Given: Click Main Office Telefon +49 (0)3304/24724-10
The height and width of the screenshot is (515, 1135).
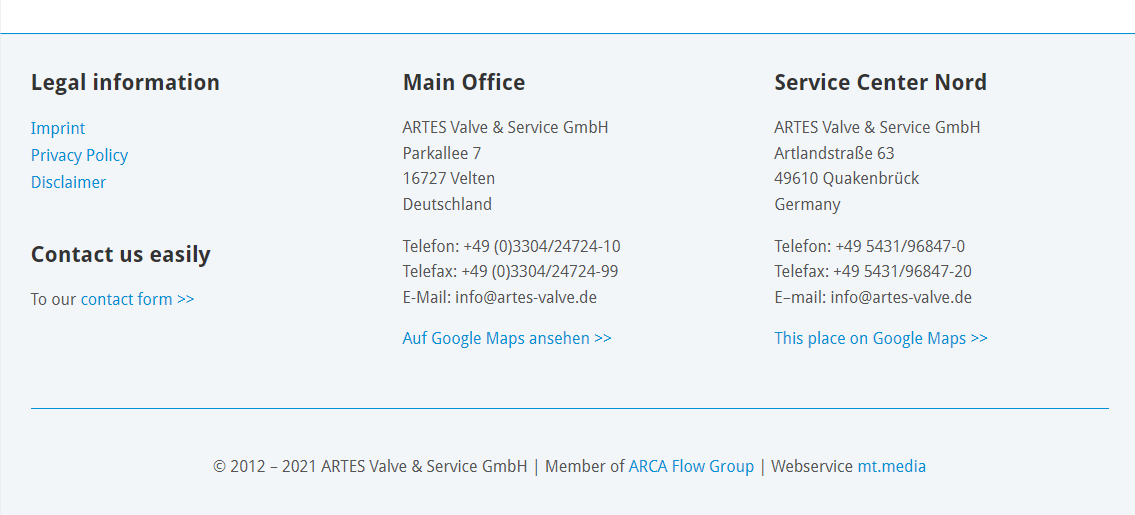Looking at the screenshot, I should pos(512,246).
